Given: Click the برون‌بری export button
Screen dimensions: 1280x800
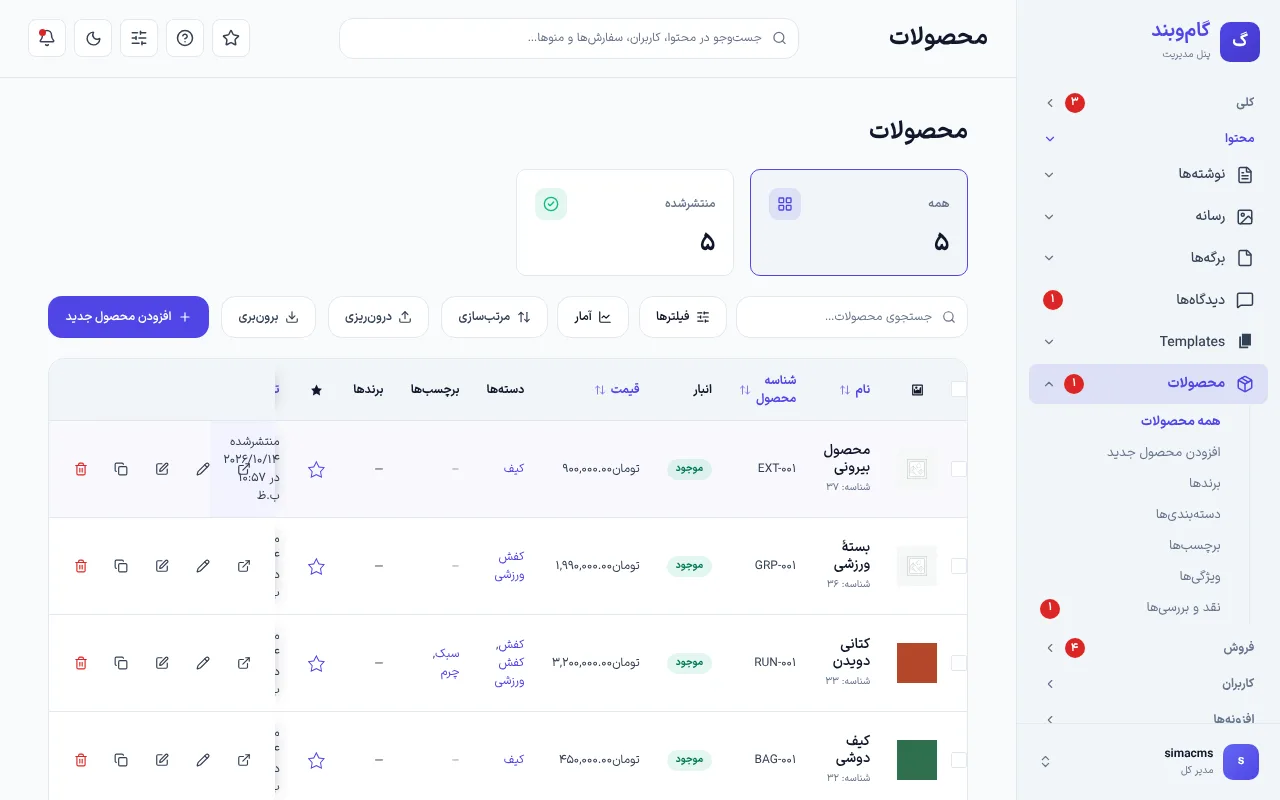Looking at the screenshot, I should (x=268, y=317).
